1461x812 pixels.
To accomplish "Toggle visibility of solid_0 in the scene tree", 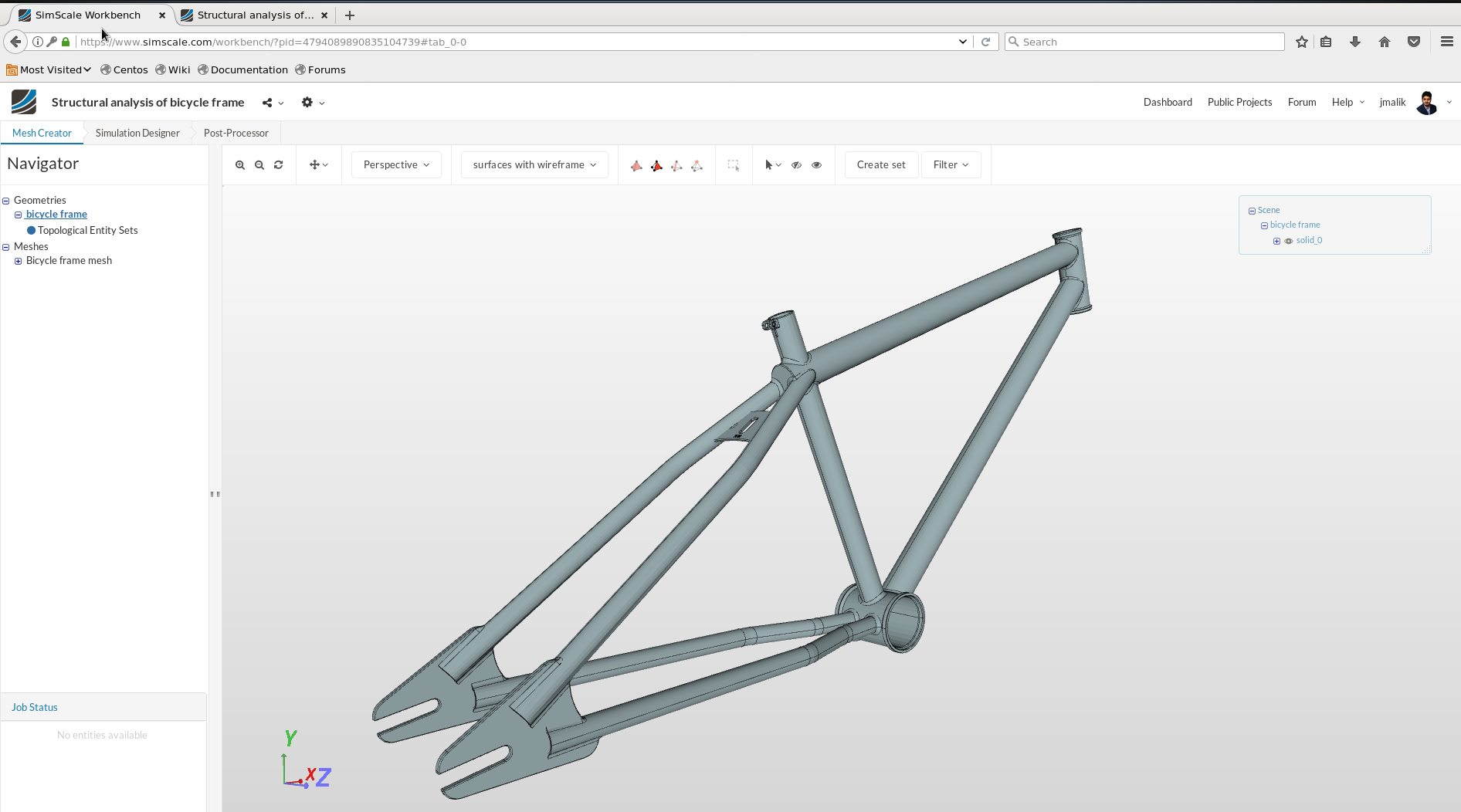I will click(x=1288, y=240).
